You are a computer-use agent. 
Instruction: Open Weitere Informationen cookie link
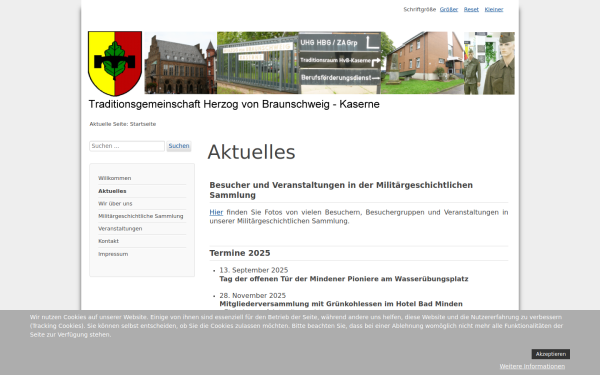click(x=532, y=367)
